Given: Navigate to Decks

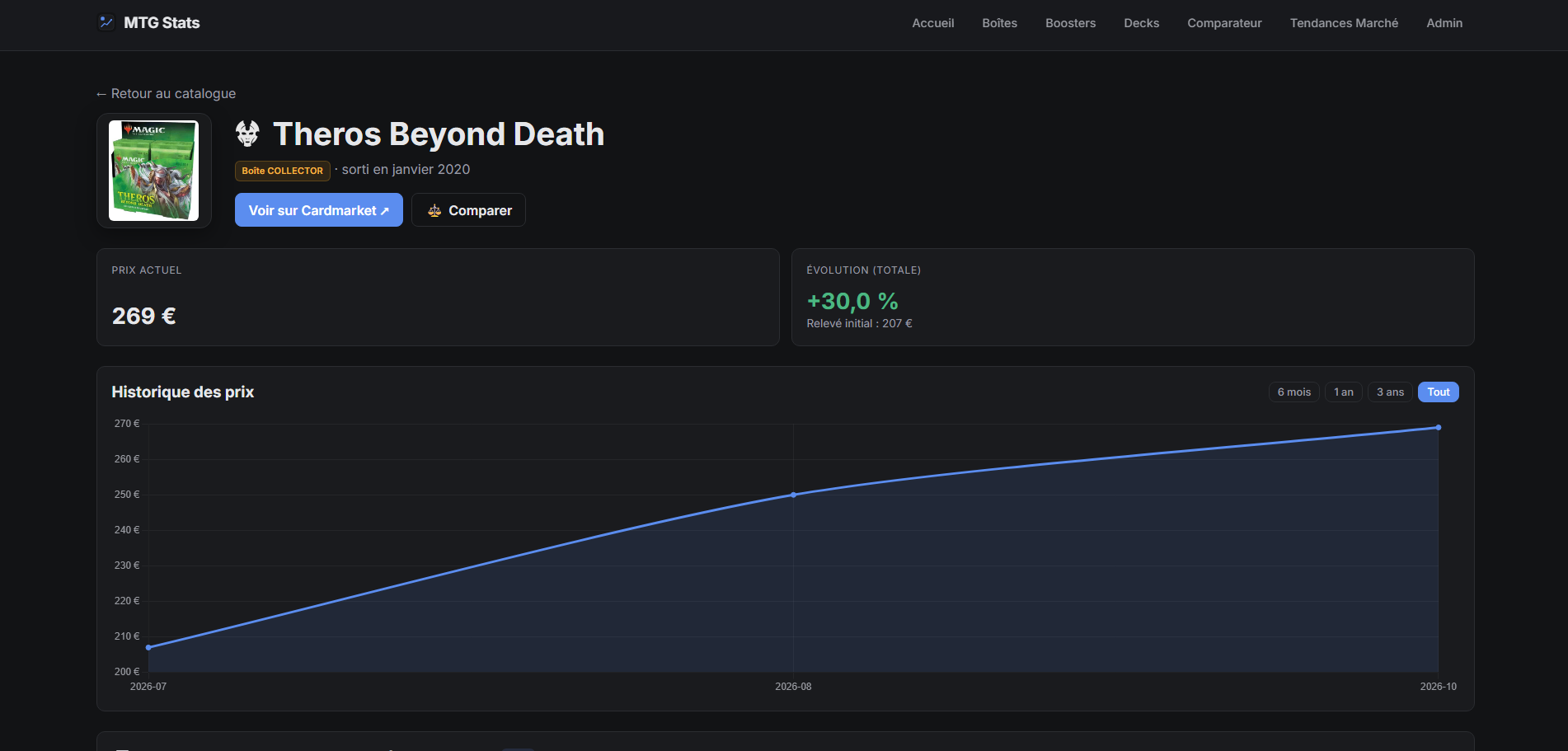Looking at the screenshot, I should [1141, 23].
